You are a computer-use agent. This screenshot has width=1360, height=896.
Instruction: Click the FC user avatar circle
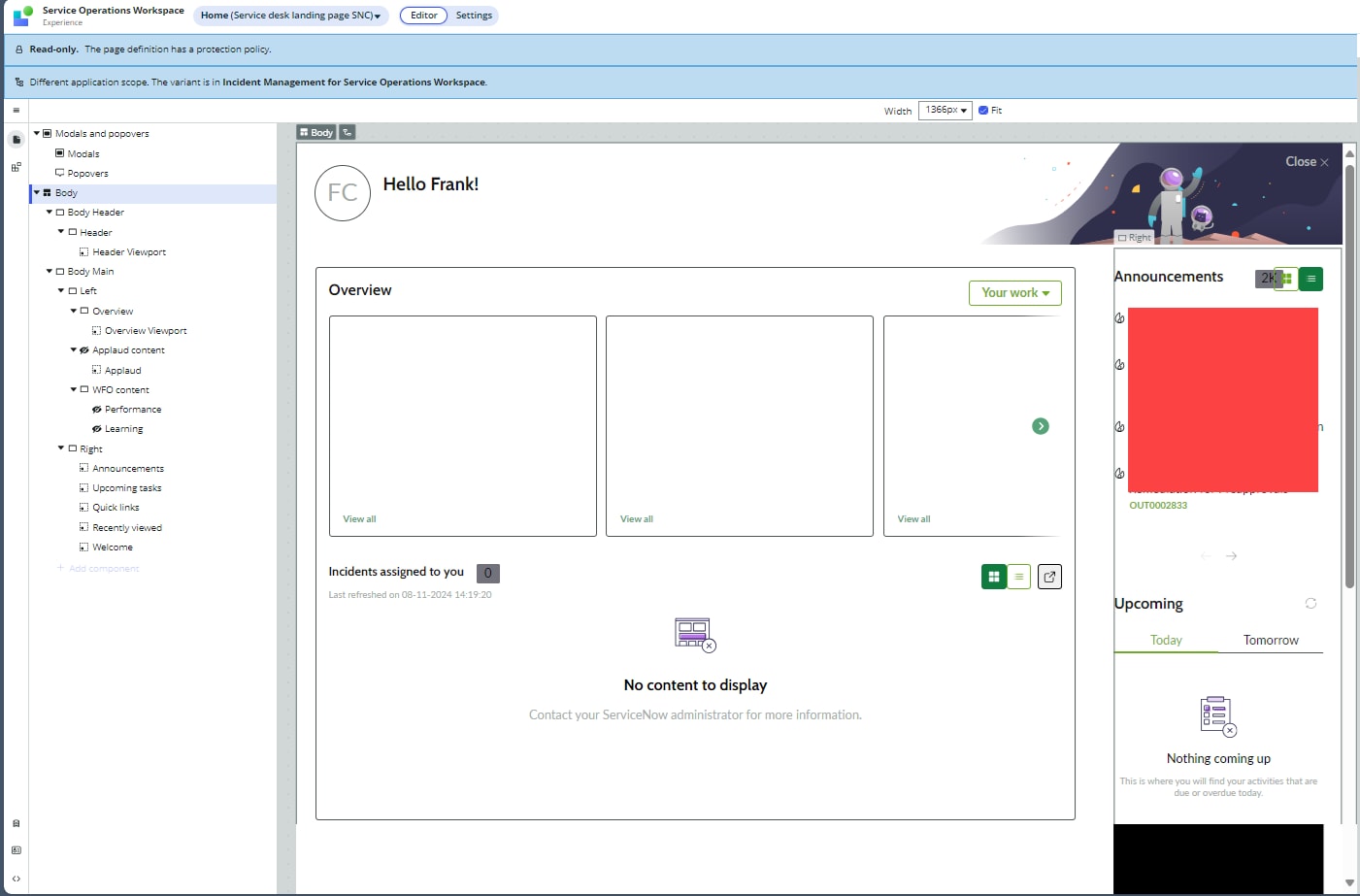coord(343,193)
